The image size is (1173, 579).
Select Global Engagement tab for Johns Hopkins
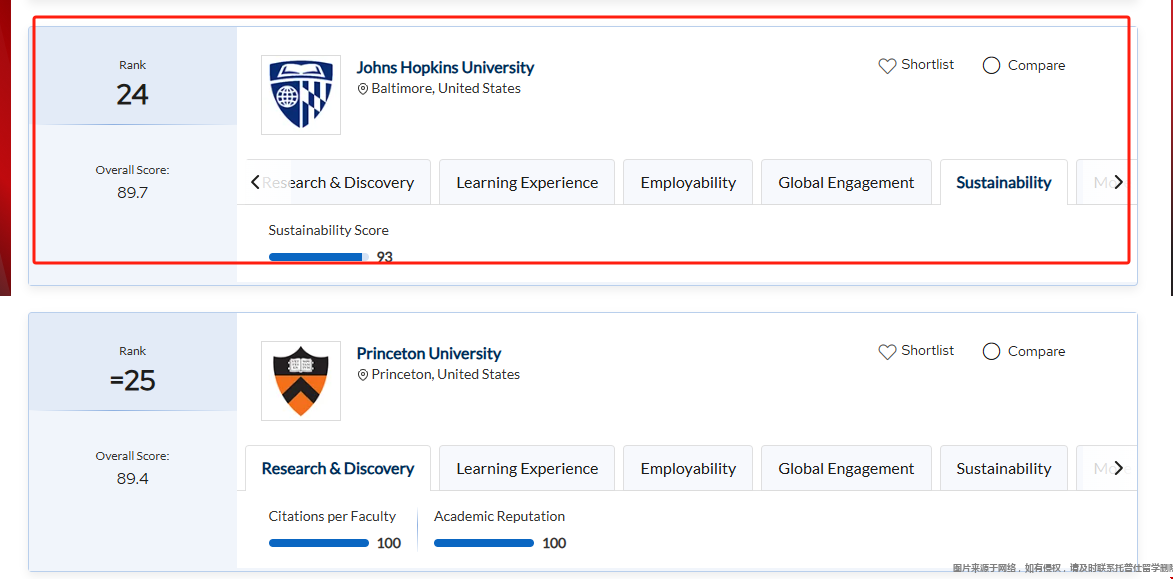coord(846,183)
